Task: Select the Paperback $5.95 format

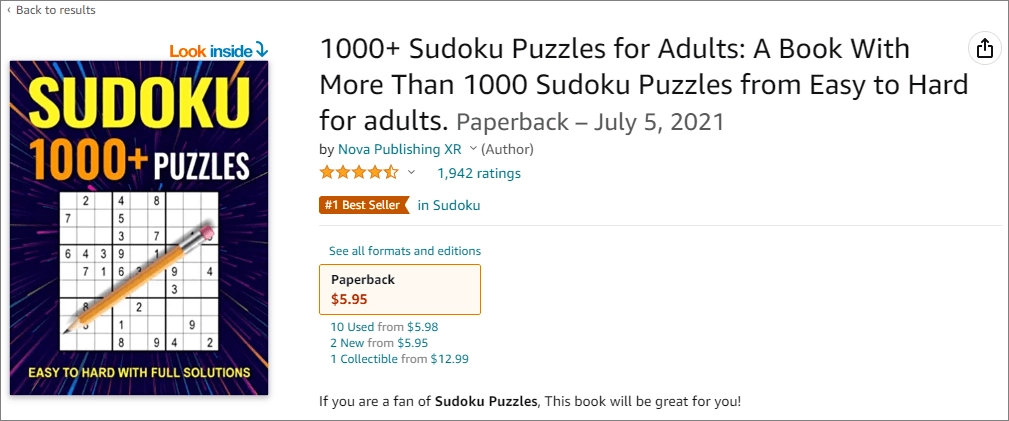Action: (399, 289)
